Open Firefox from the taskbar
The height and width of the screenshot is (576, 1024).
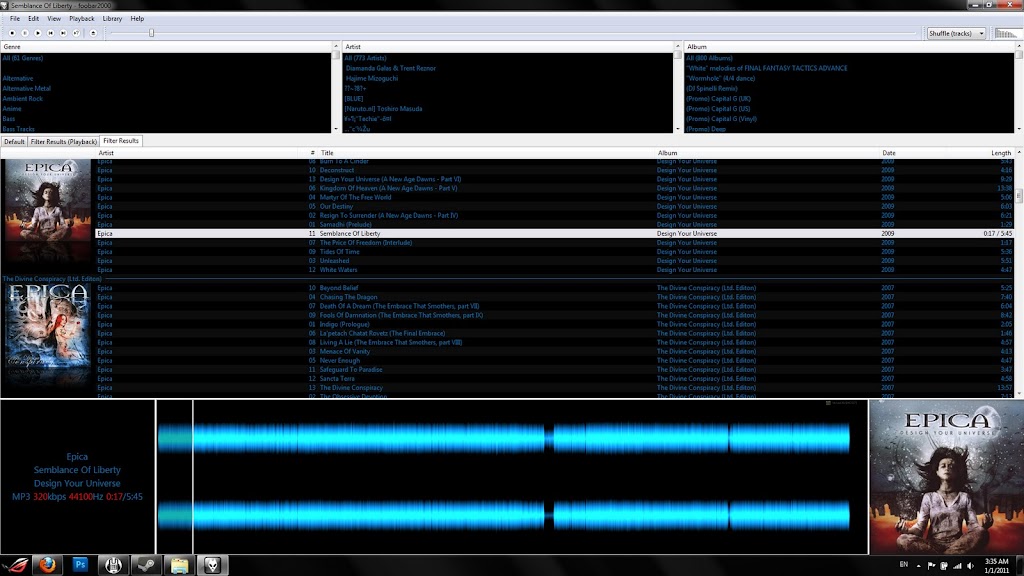(x=48, y=565)
